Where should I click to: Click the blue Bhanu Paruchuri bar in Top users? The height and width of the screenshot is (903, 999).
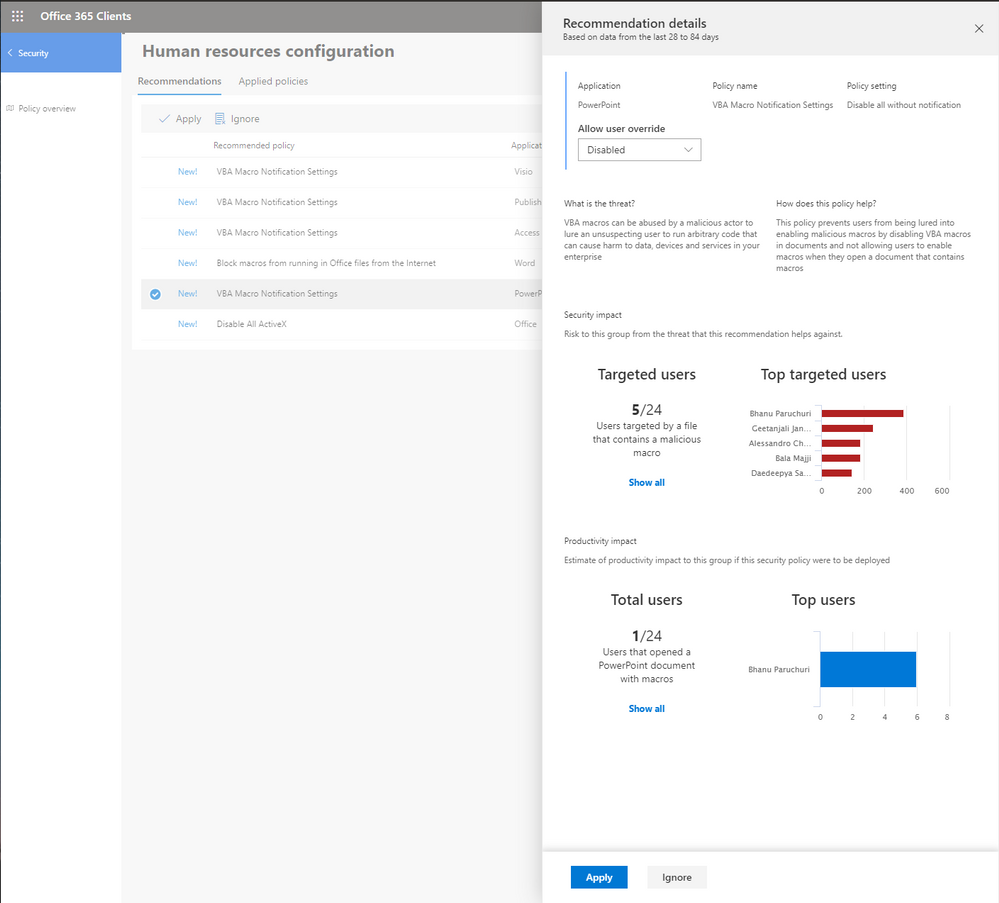click(x=868, y=669)
